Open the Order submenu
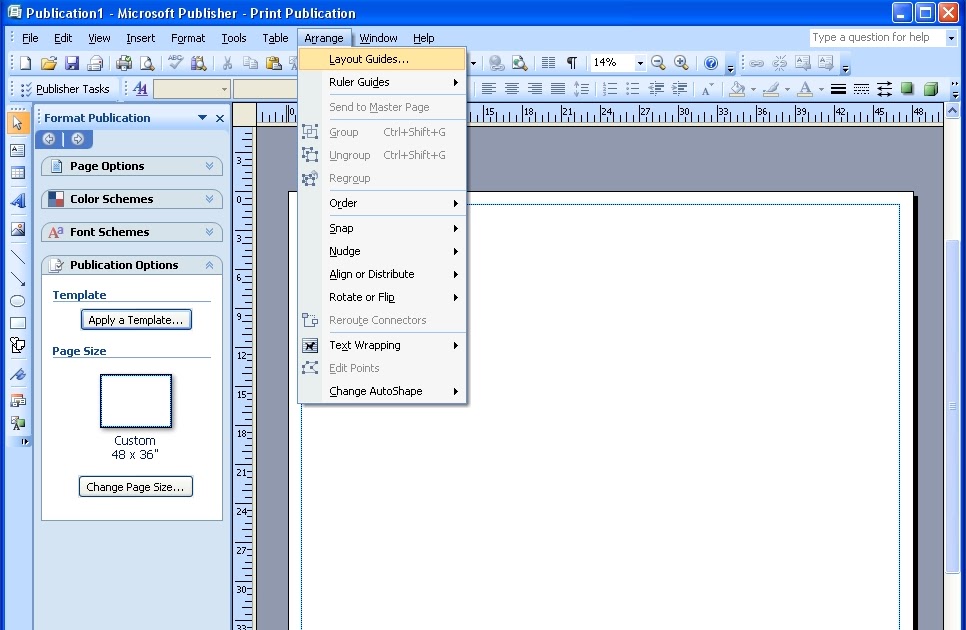 [382, 203]
